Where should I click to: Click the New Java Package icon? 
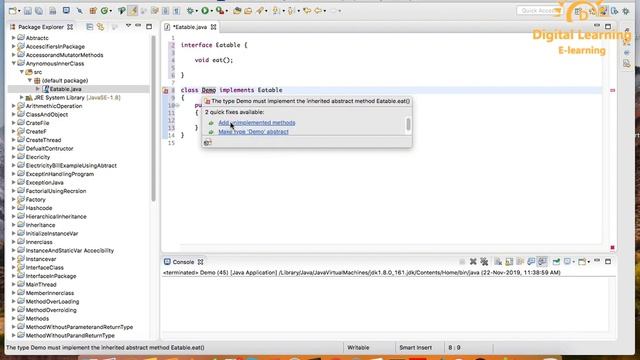pos(93,11)
